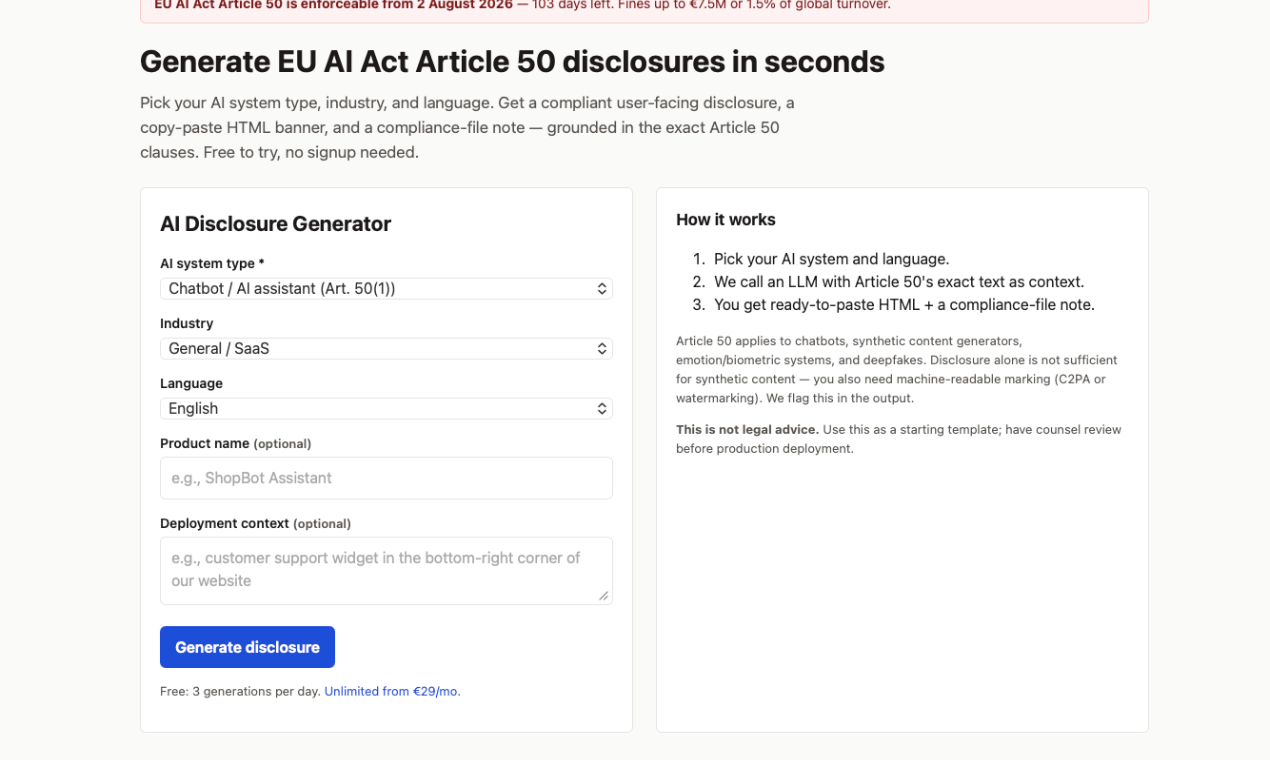
Task: Click the Industry selector chevron icon
Action: 601,348
